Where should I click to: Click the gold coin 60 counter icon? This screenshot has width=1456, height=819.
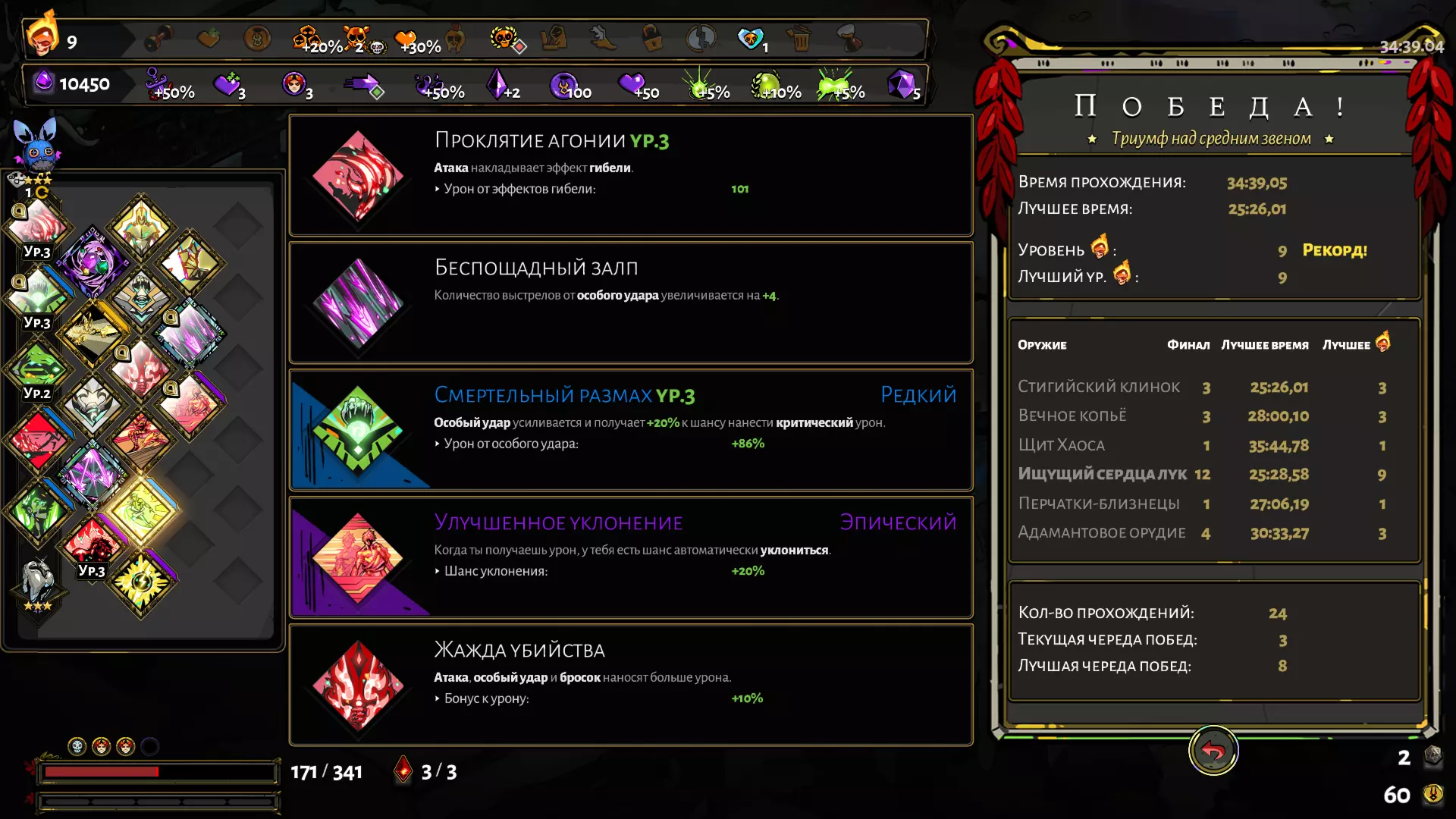(1432, 794)
